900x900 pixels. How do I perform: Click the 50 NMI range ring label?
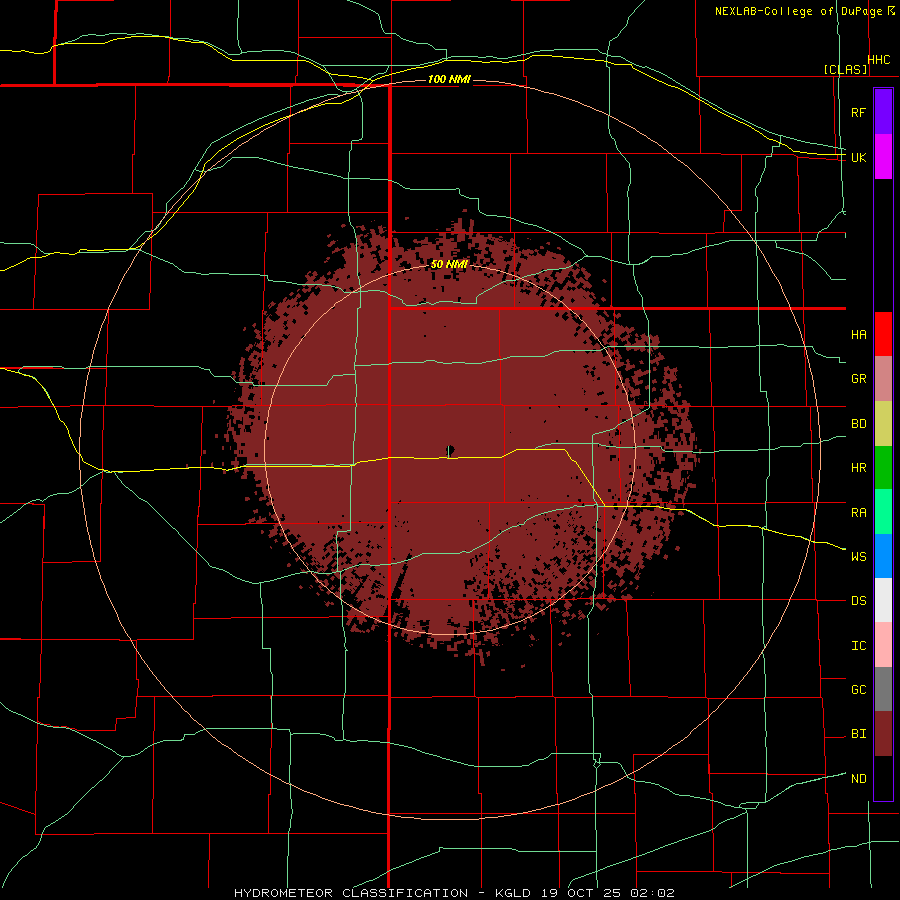click(x=449, y=264)
